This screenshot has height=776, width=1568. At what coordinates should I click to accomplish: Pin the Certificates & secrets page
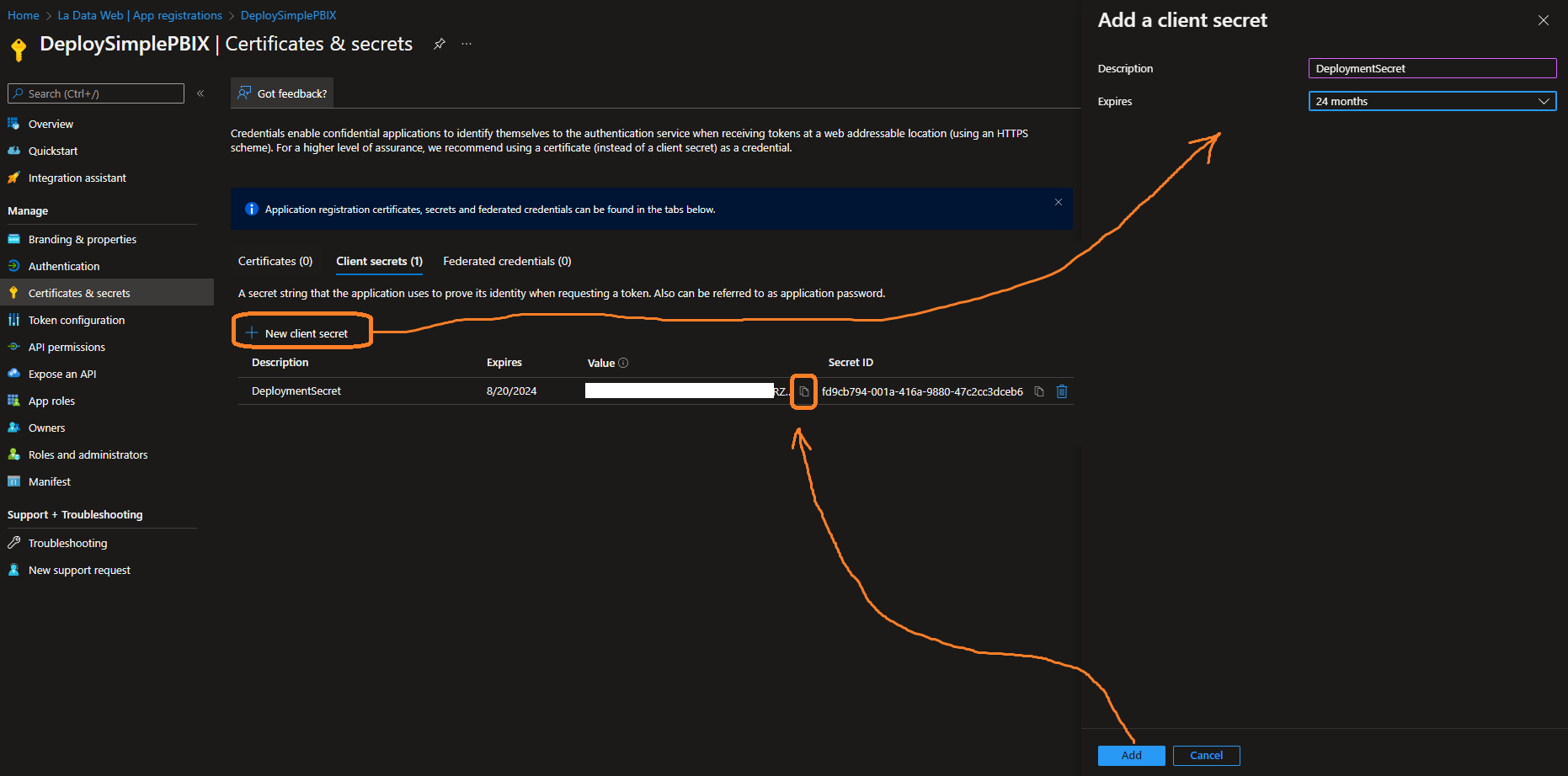[439, 44]
